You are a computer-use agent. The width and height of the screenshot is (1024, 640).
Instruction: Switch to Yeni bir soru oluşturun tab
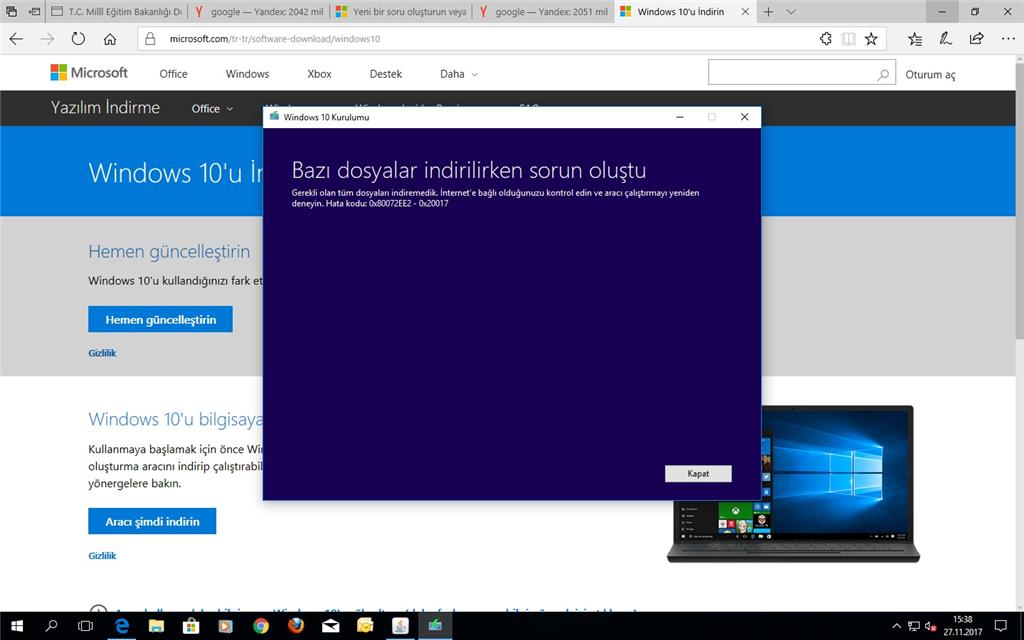pyautogui.click(x=401, y=12)
